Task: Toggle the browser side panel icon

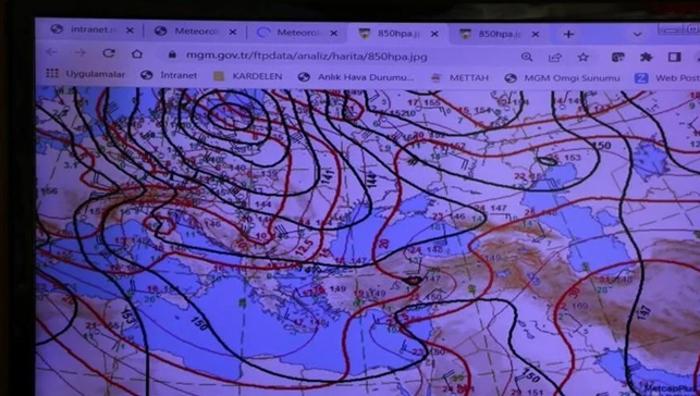Action: [x=674, y=57]
